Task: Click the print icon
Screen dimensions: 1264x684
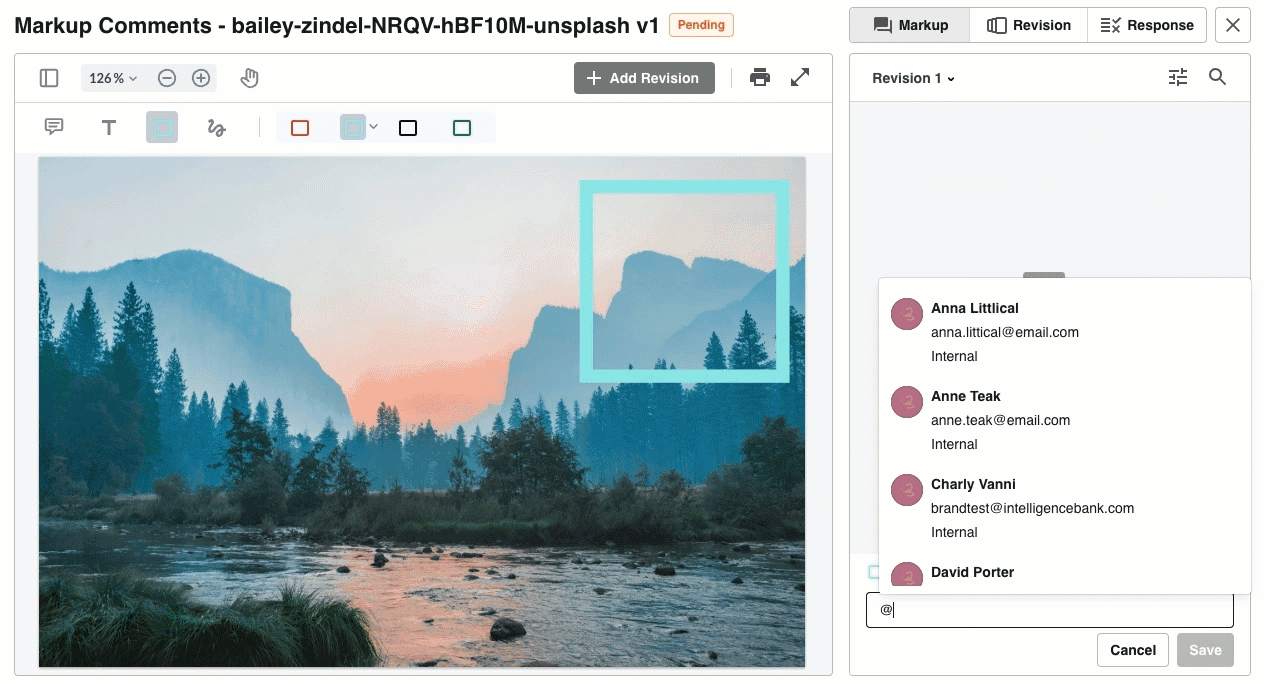Action: [x=760, y=78]
